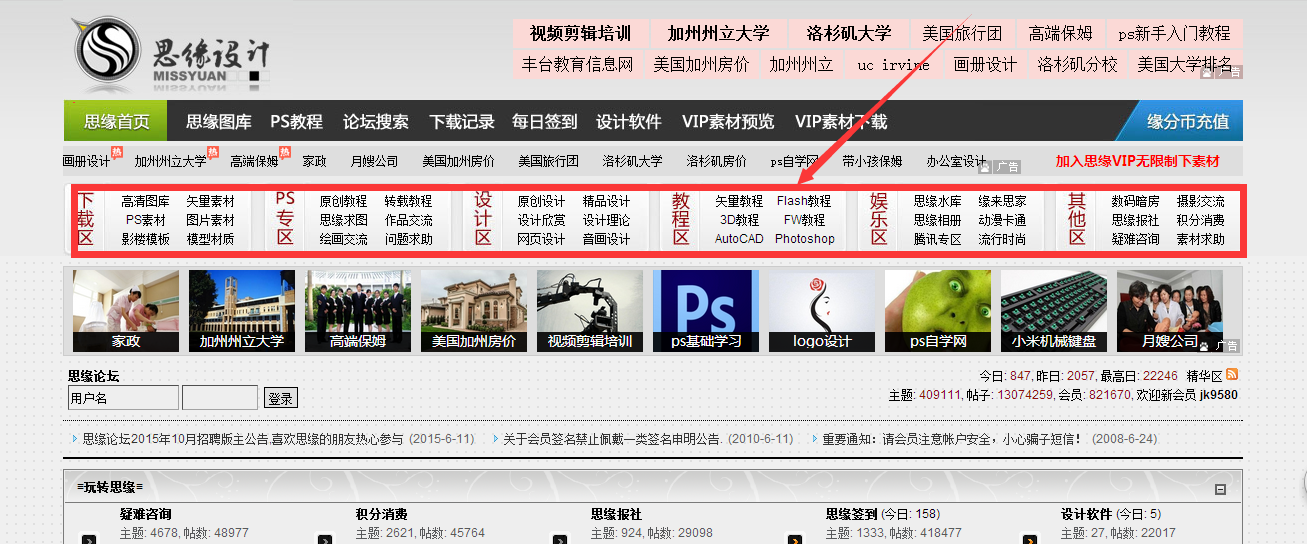Open the orange RSS feed icon
The width and height of the screenshot is (1307, 544).
pos(1232,375)
